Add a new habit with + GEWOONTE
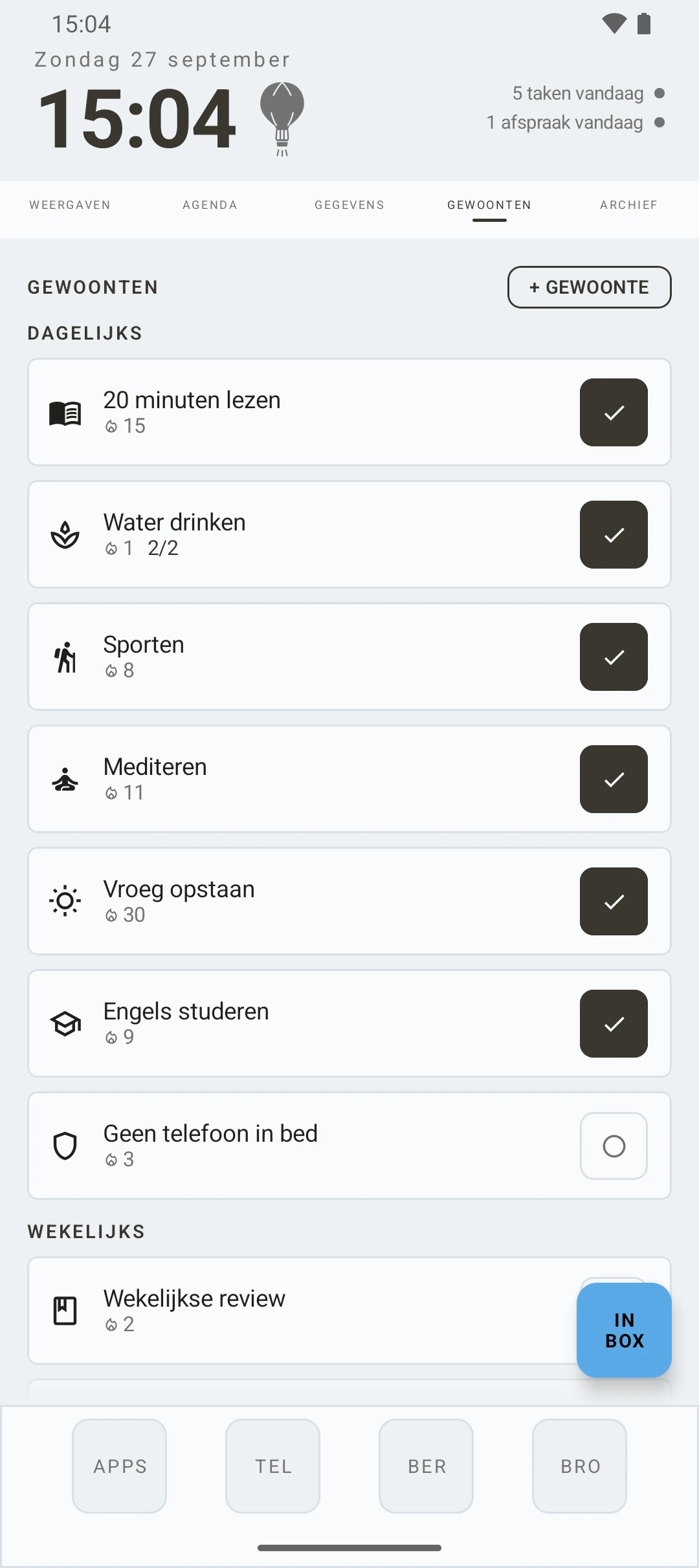This screenshot has height=1568, width=699. click(590, 287)
